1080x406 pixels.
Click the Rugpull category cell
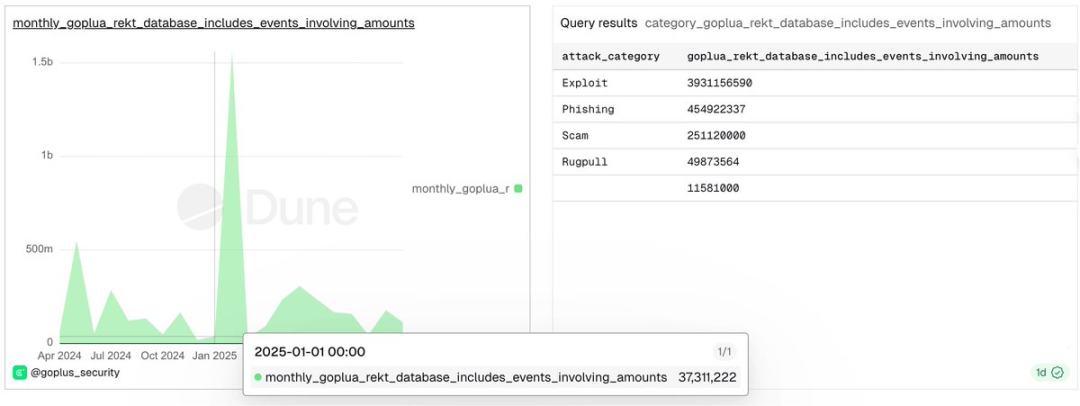(x=584, y=161)
